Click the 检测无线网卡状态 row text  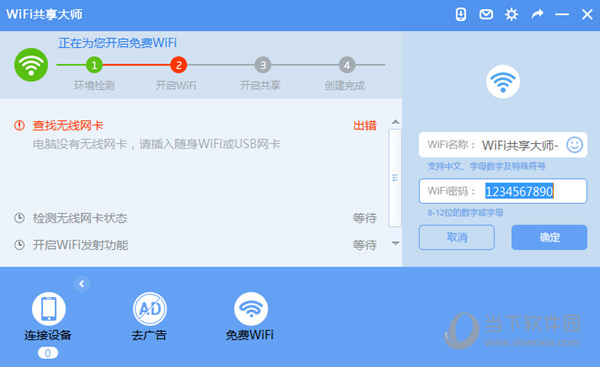pos(80,218)
